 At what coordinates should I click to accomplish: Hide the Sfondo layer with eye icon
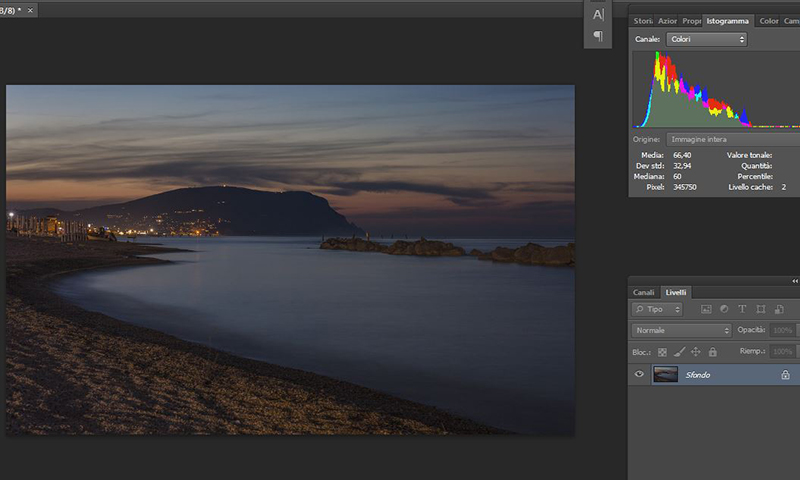[x=640, y=374]
